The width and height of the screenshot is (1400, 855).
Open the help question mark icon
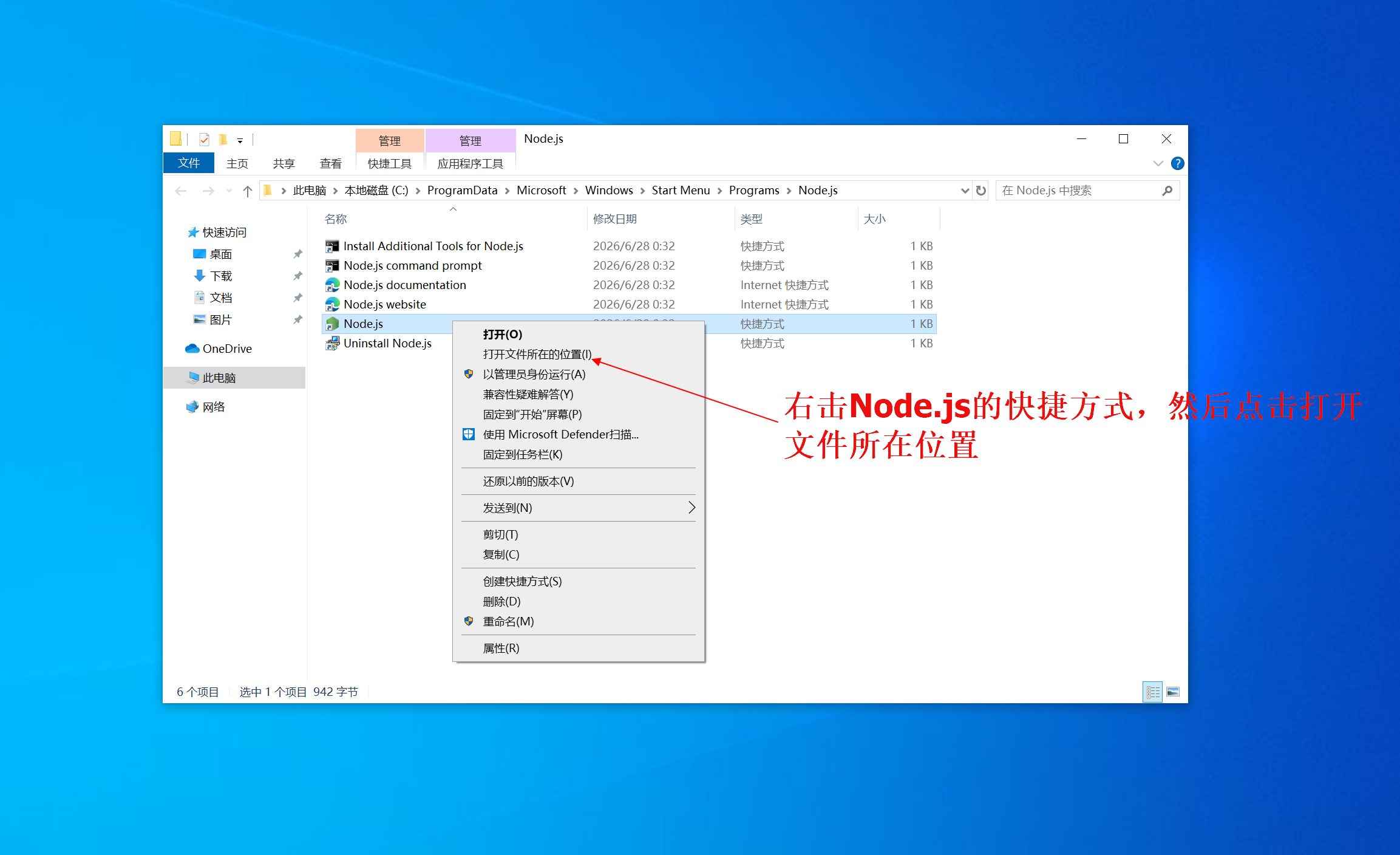pyautogui.click(x=1177, y=163)
